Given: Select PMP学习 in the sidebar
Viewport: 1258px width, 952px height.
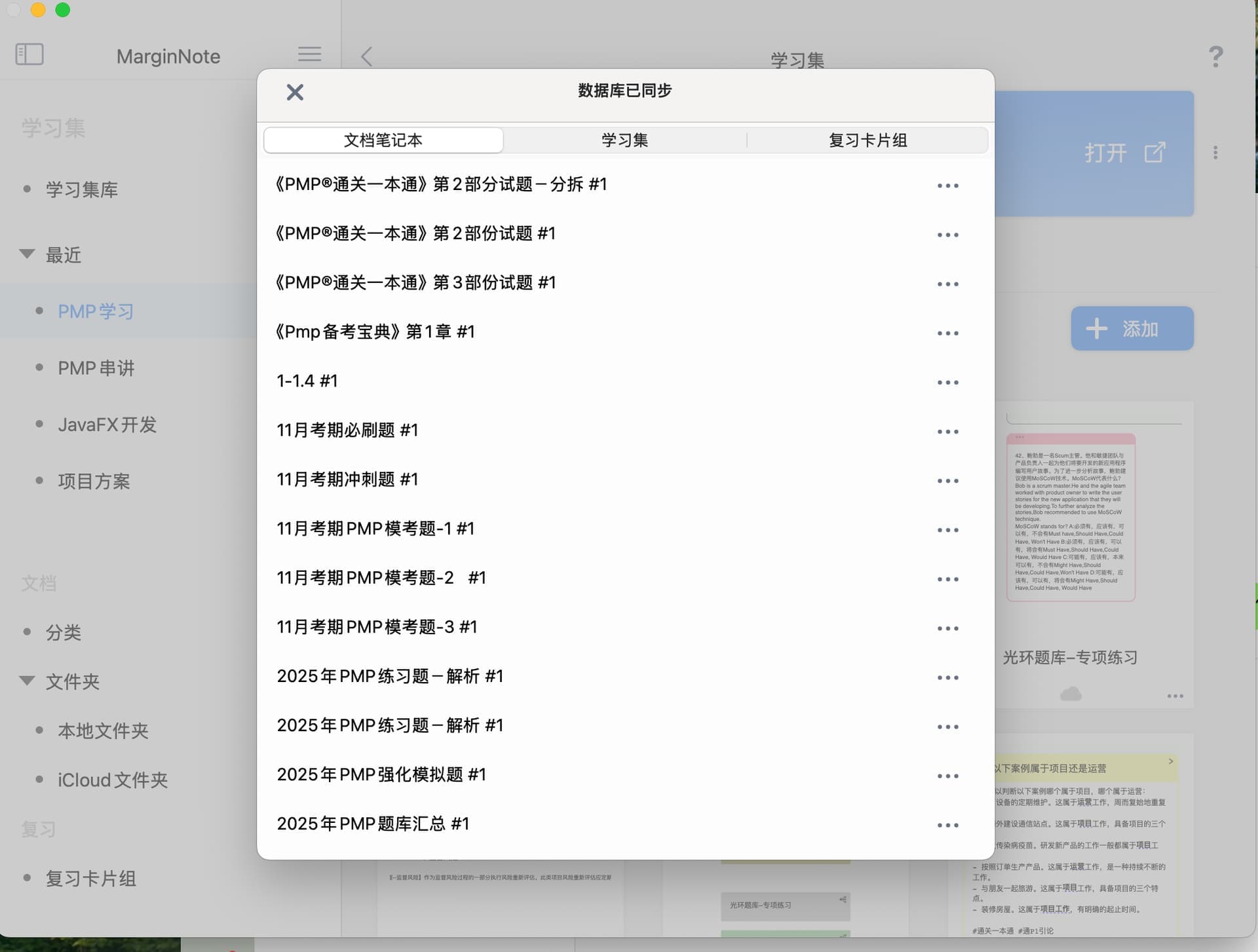Looking at the screenshot, I should point(96,311).
